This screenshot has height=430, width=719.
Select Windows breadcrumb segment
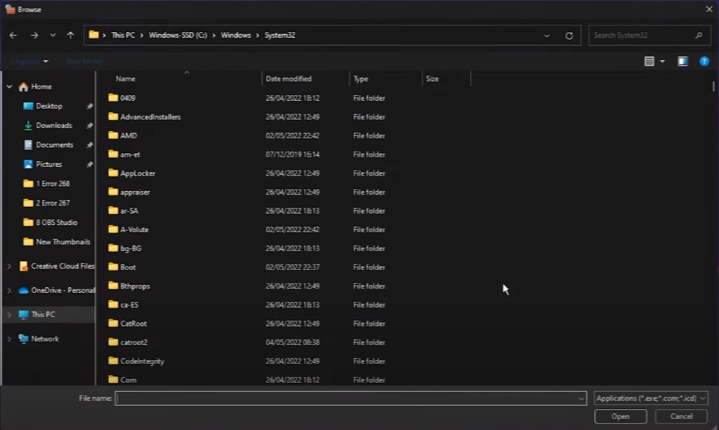tap(236, 35)
